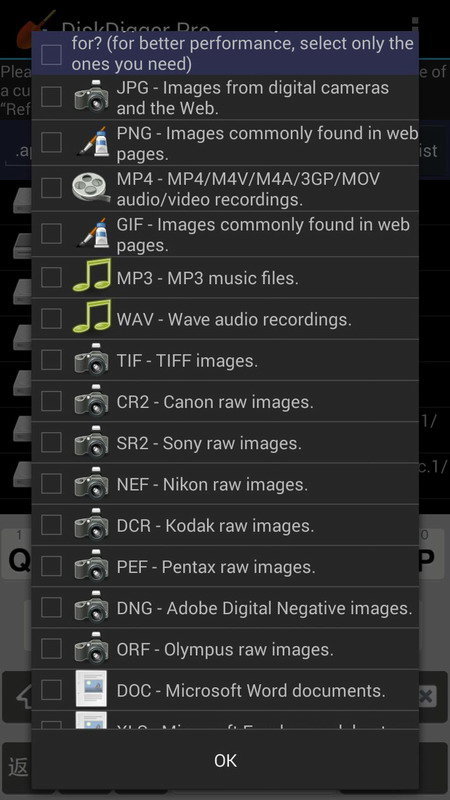The image size is (450, 800).
Task: Click the camera icon beside DCR
Action: (91, 524)
